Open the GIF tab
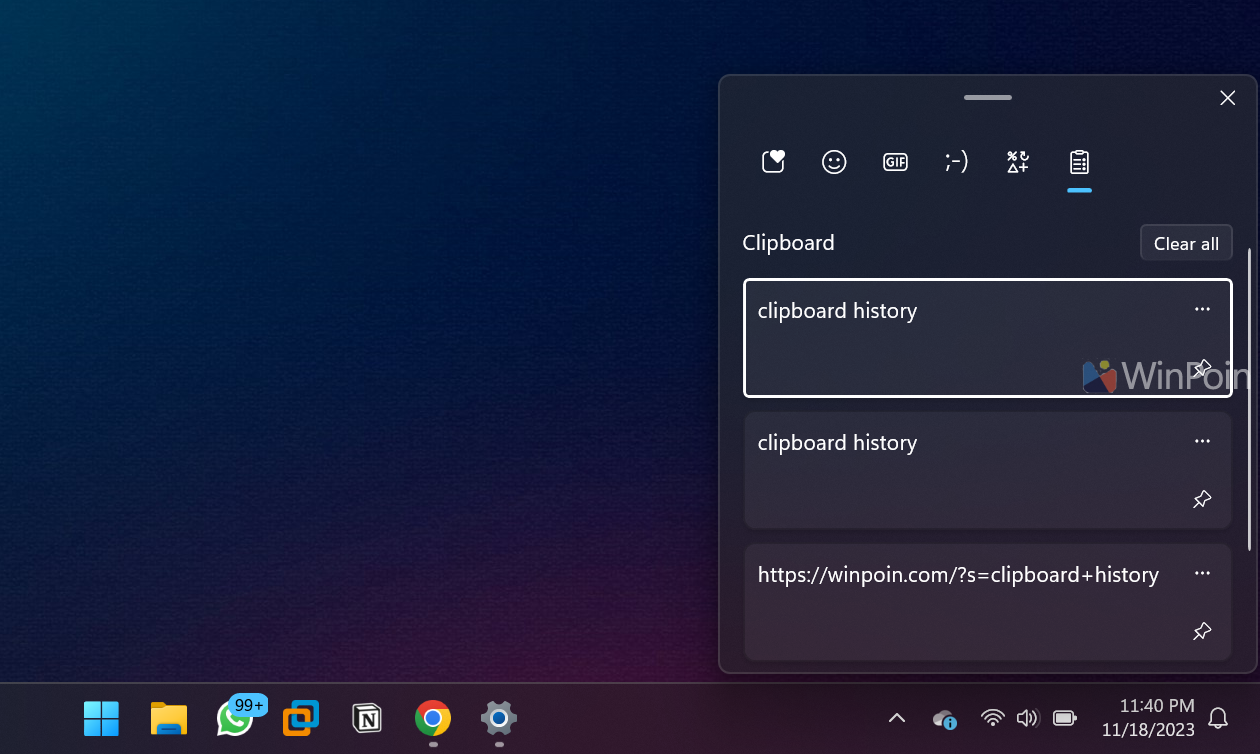 (x=895, y=162)
